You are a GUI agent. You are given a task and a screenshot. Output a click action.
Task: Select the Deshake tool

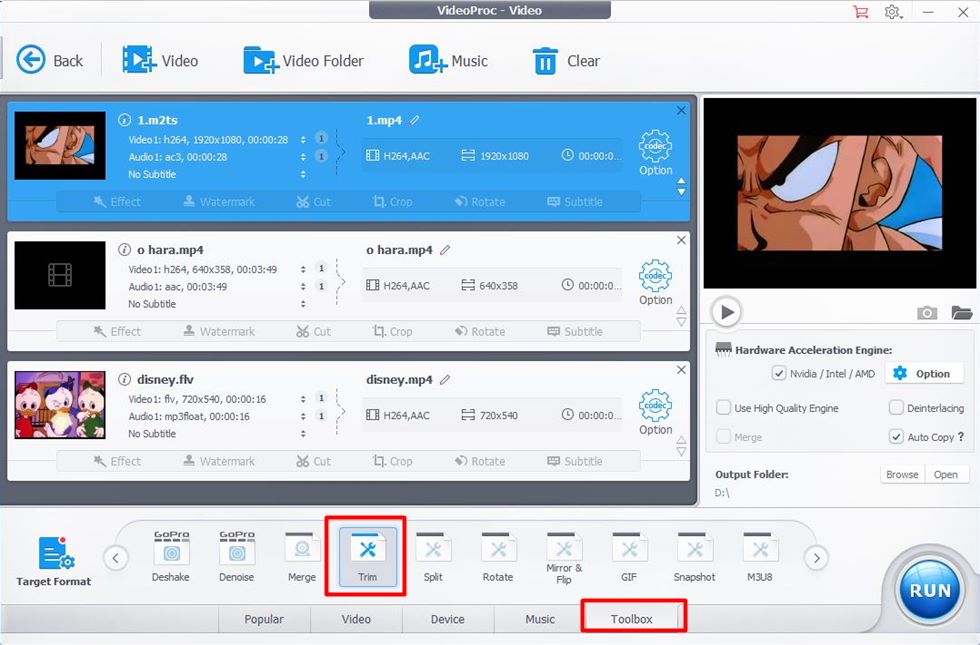pos(171,556)
